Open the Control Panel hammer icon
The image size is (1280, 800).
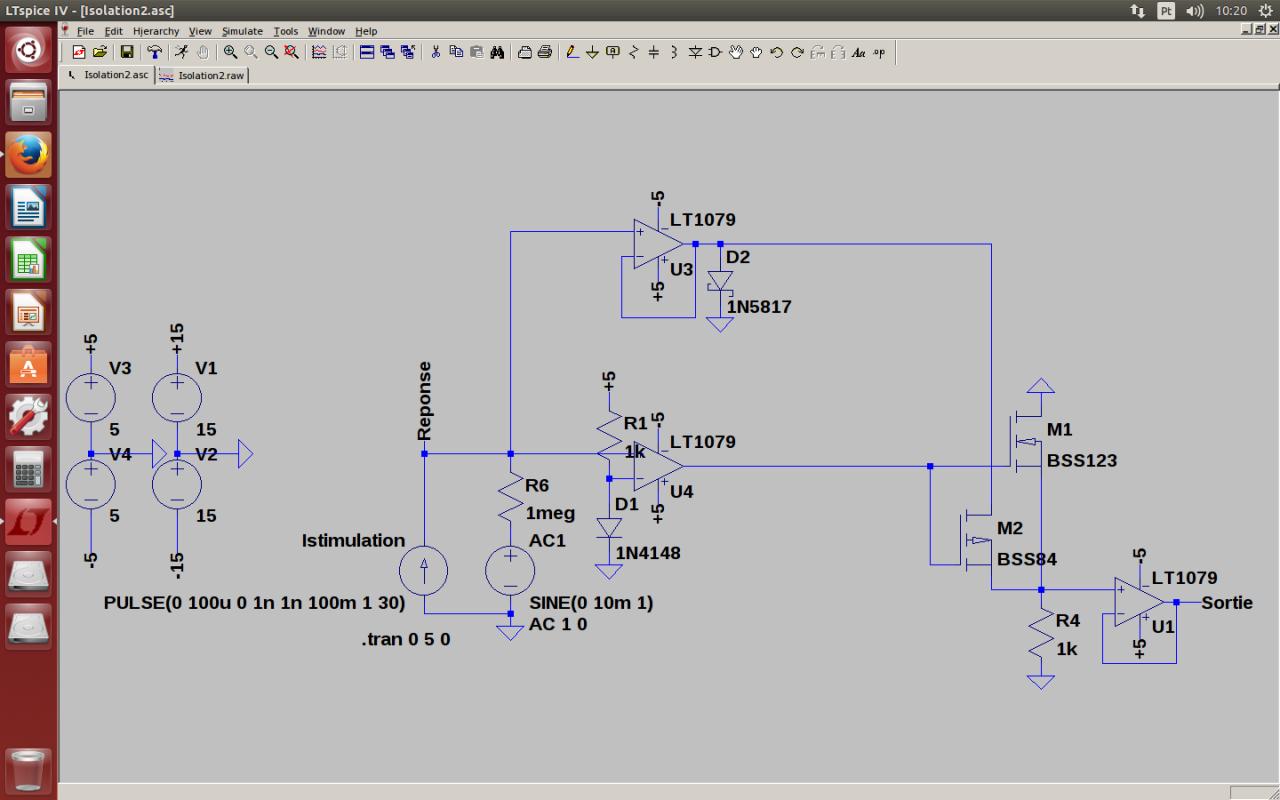[154, 52]
